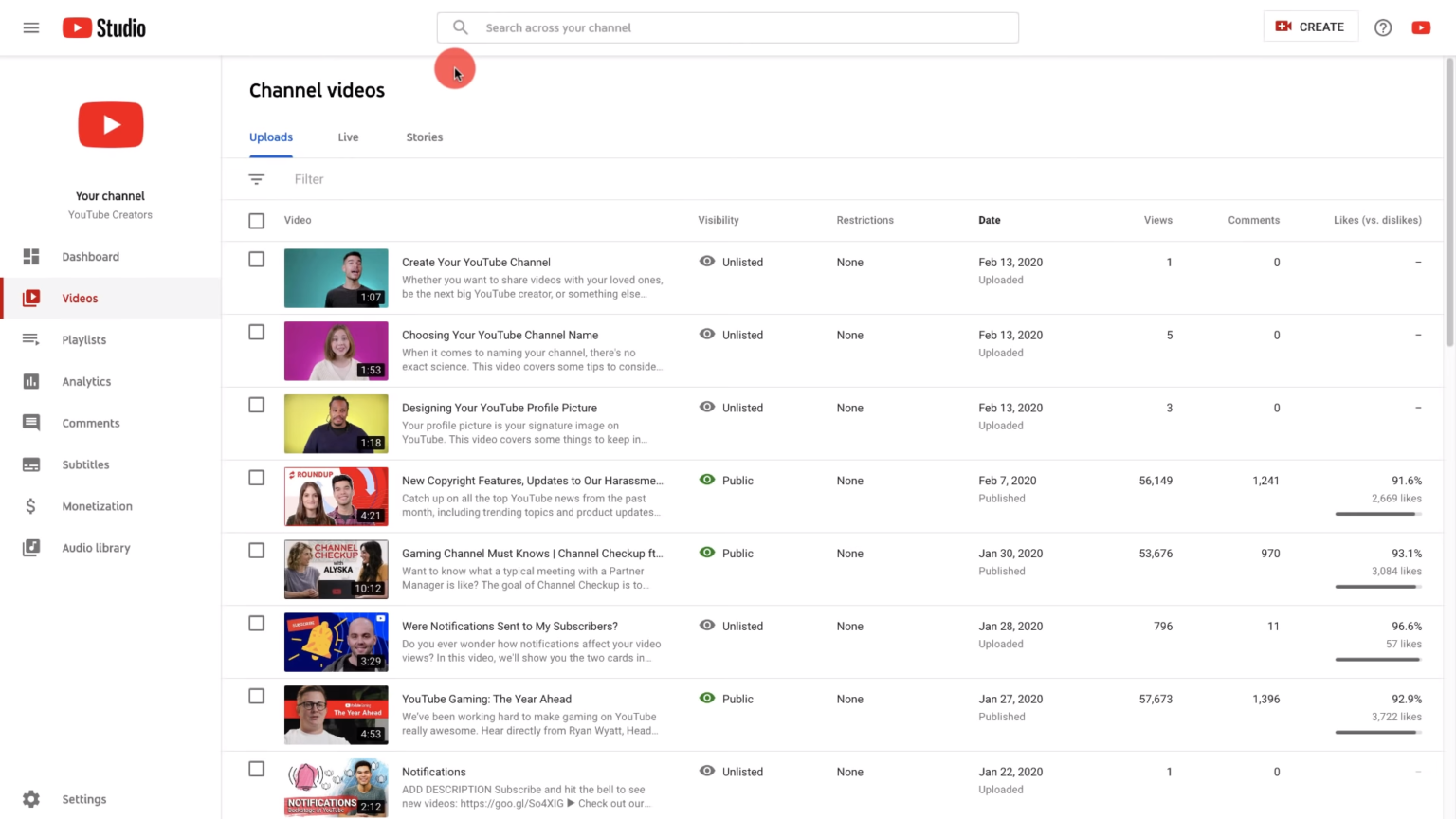Click the hamburger menu next to Studio logo
Viewport: 1456px width, 819px height.
click(31, 27)
